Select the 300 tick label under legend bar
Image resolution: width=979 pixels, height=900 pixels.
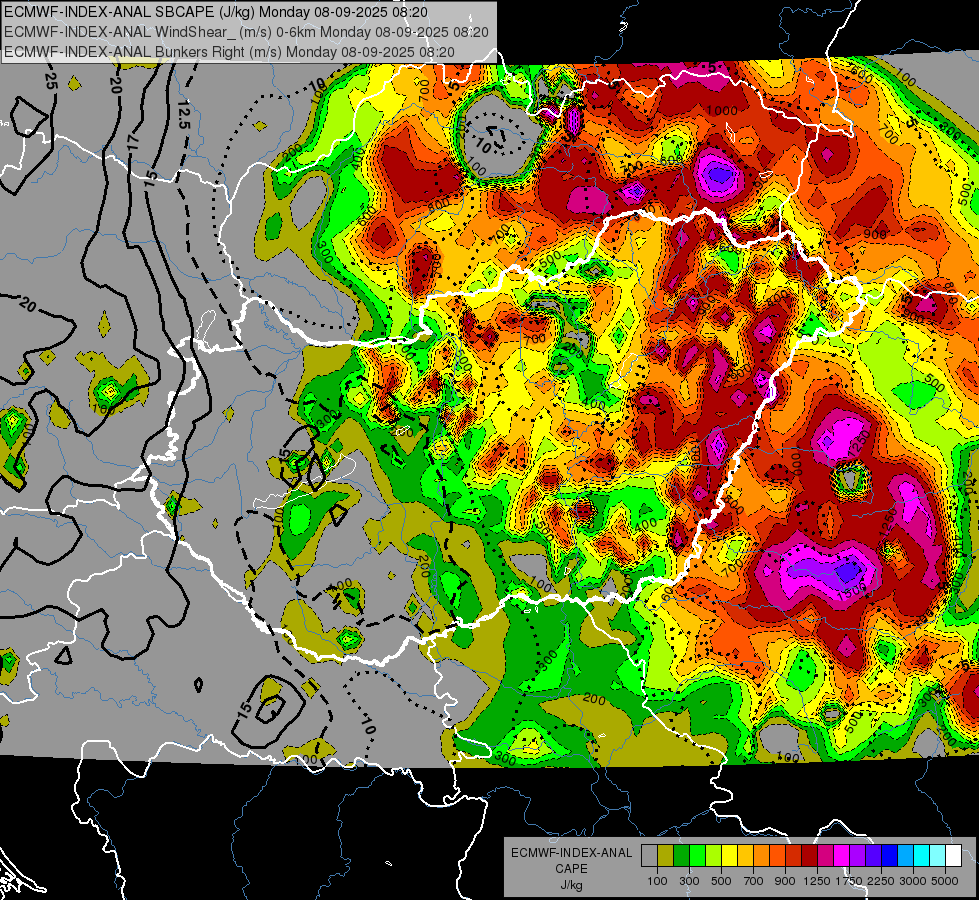click(x=689, y=881)
